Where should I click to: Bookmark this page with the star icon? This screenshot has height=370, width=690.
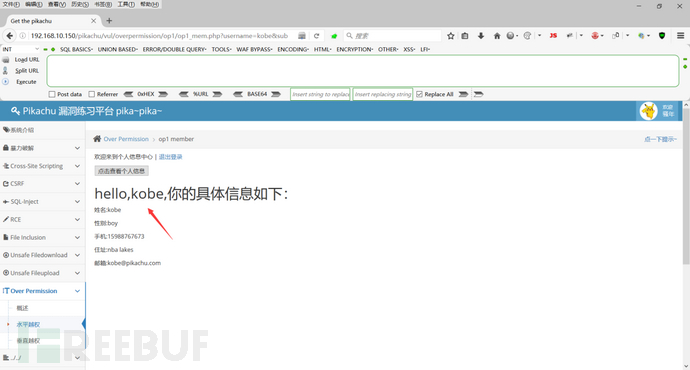[x=451, y=36]
